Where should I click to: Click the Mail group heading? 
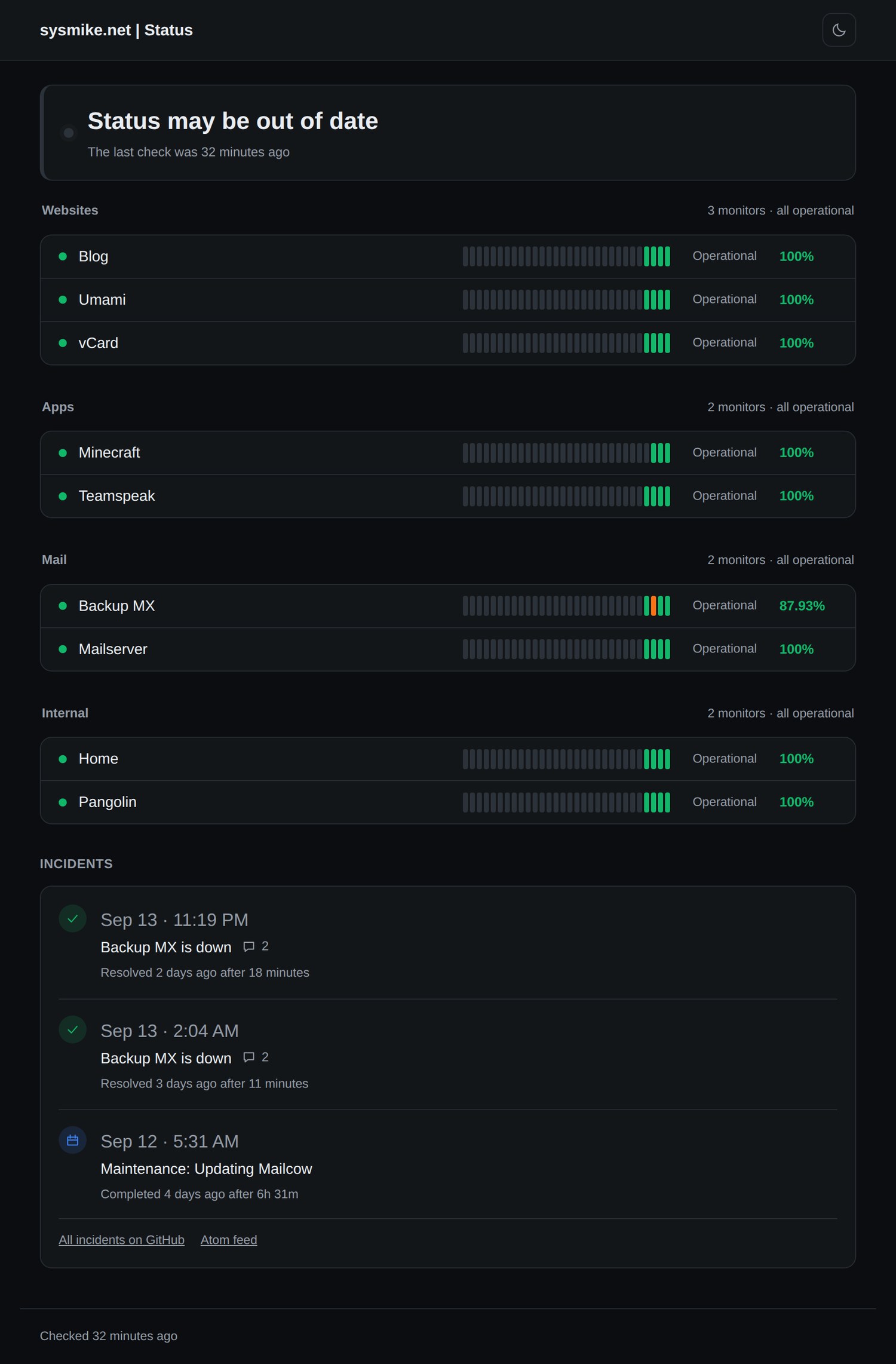54,560
